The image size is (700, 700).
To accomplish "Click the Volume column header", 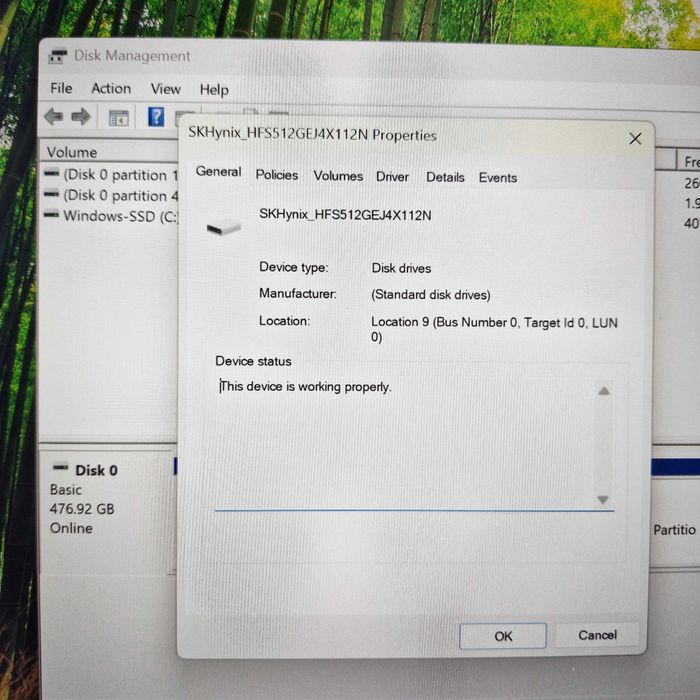I will click(x=110, y=152).
